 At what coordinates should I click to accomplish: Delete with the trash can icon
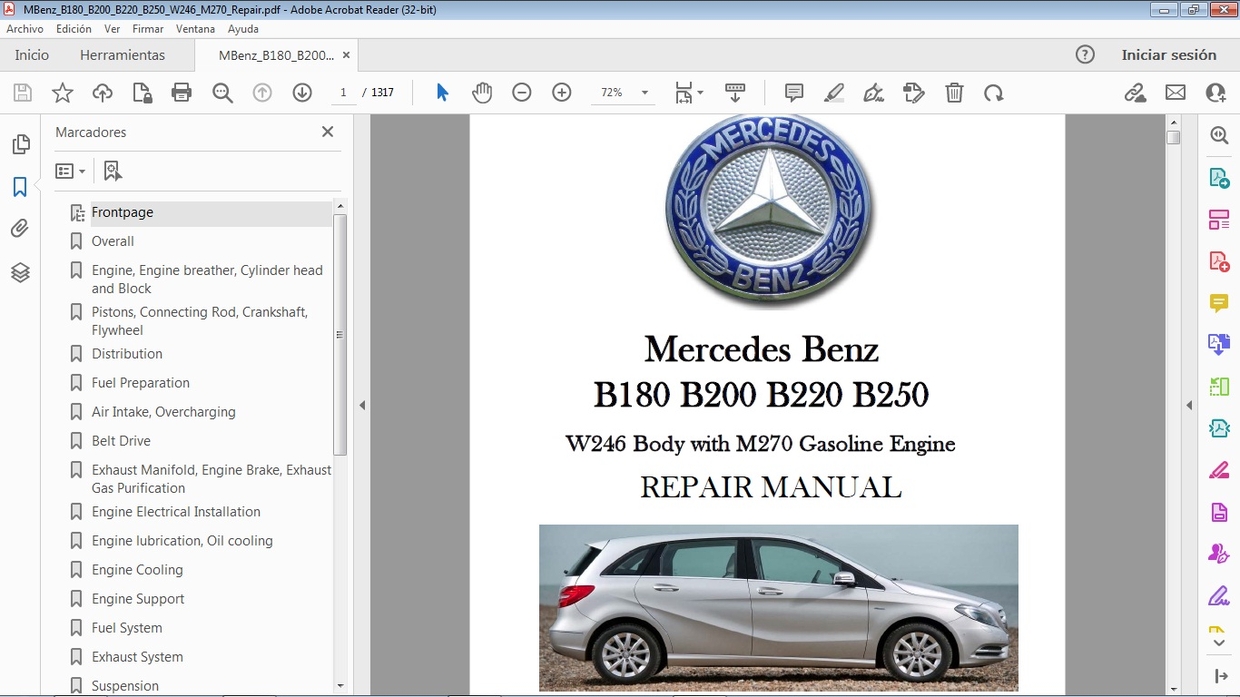[x=954, y=93]
